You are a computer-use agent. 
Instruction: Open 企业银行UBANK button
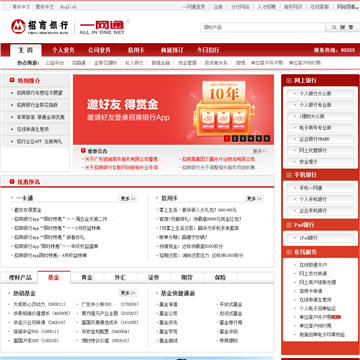click(x=320, y=139)
